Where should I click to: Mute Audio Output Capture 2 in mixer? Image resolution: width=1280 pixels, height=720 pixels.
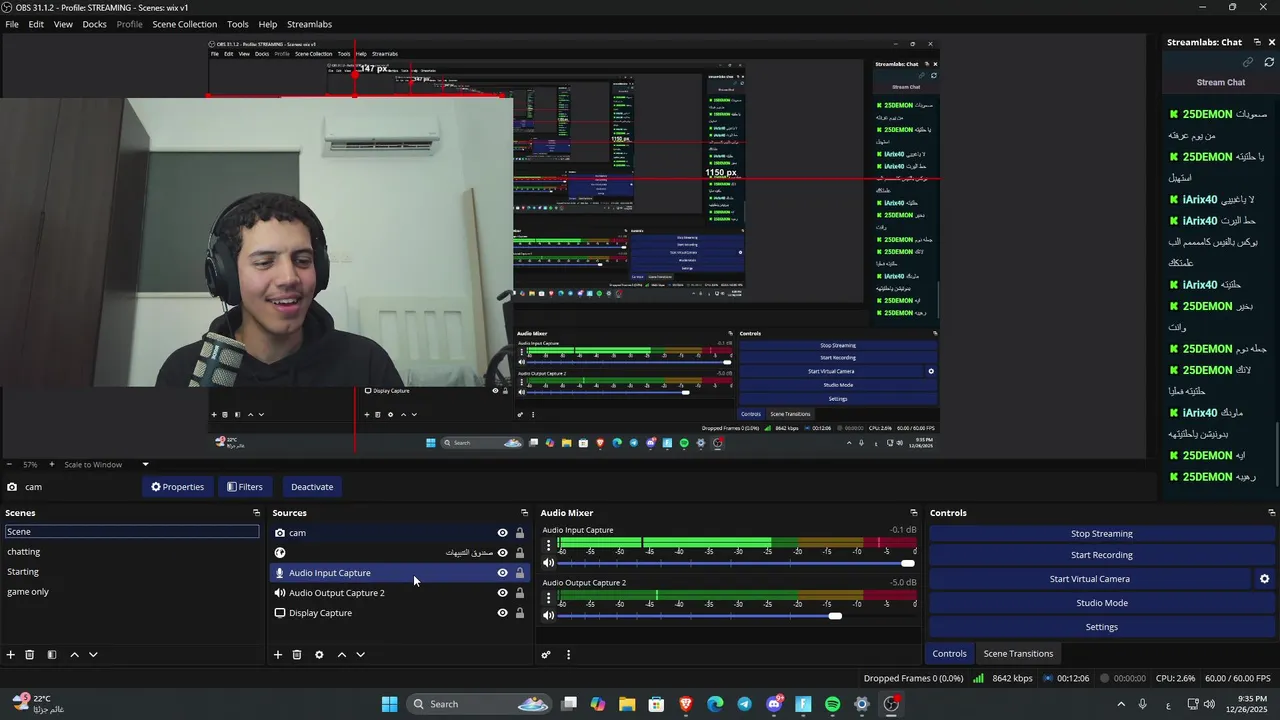click(548, 615)
